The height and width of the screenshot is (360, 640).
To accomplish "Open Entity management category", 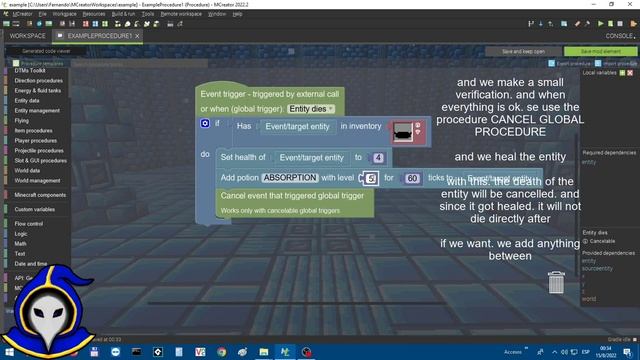I will click(x=37, y=111).
